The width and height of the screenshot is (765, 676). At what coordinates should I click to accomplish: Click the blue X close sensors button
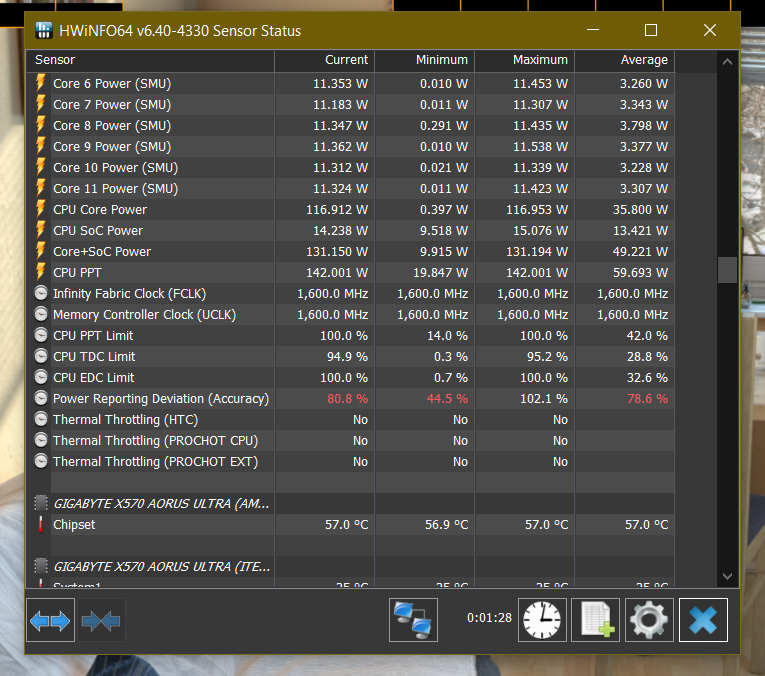(x=703, y=620)
